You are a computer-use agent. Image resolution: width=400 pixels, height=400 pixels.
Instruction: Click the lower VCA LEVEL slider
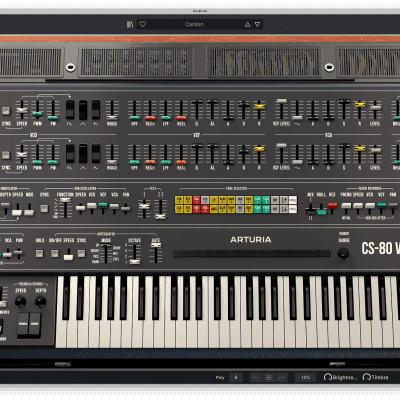click(375, 150)
